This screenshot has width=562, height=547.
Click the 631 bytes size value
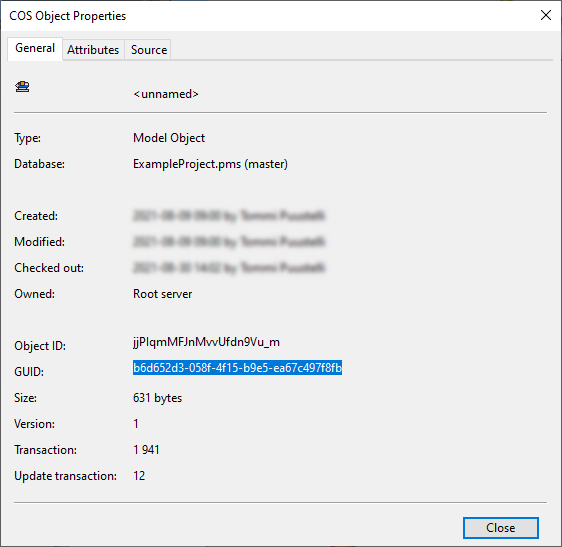point(157,398)
